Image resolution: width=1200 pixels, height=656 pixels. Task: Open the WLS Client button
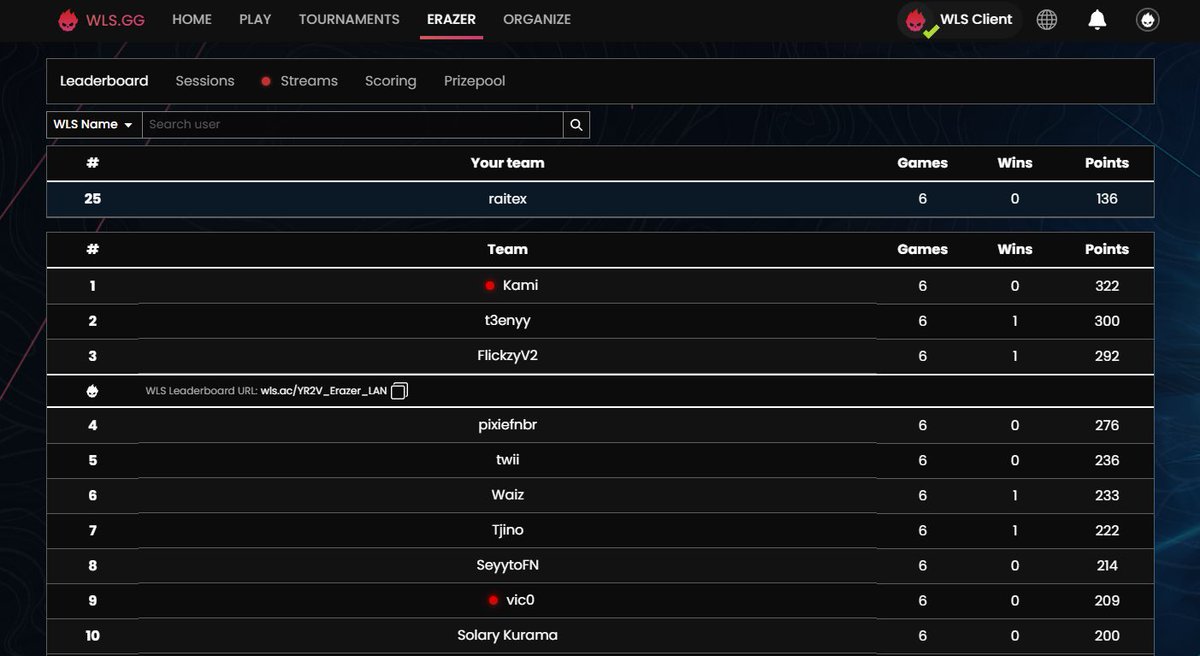(960, 19)
